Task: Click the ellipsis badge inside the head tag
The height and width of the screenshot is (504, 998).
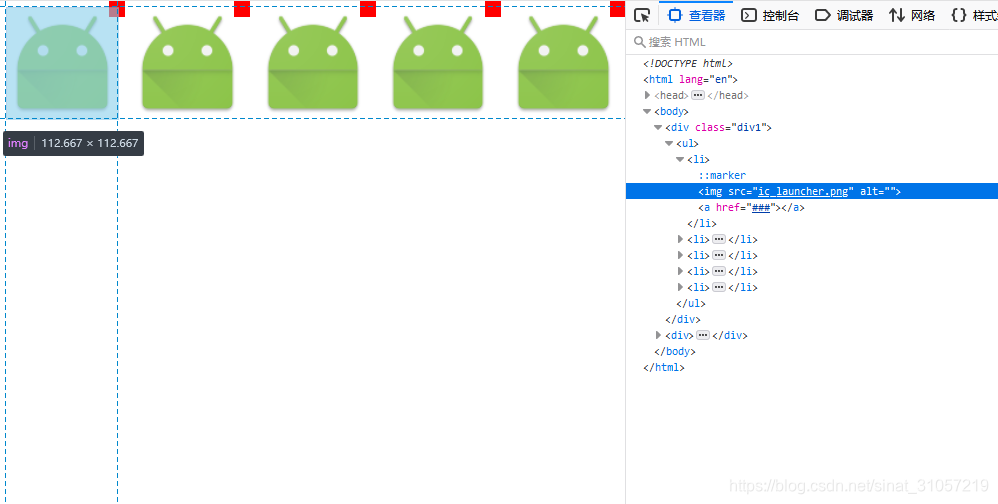Action: click(698, 95)
